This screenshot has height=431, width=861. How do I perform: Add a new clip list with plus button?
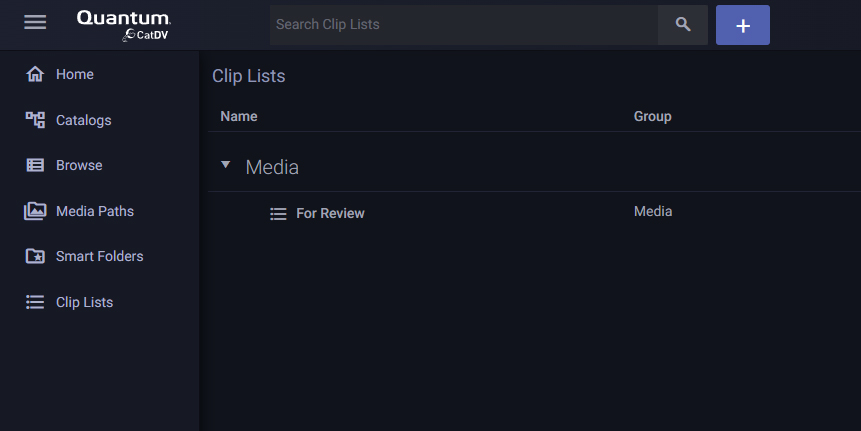[742, 25]
